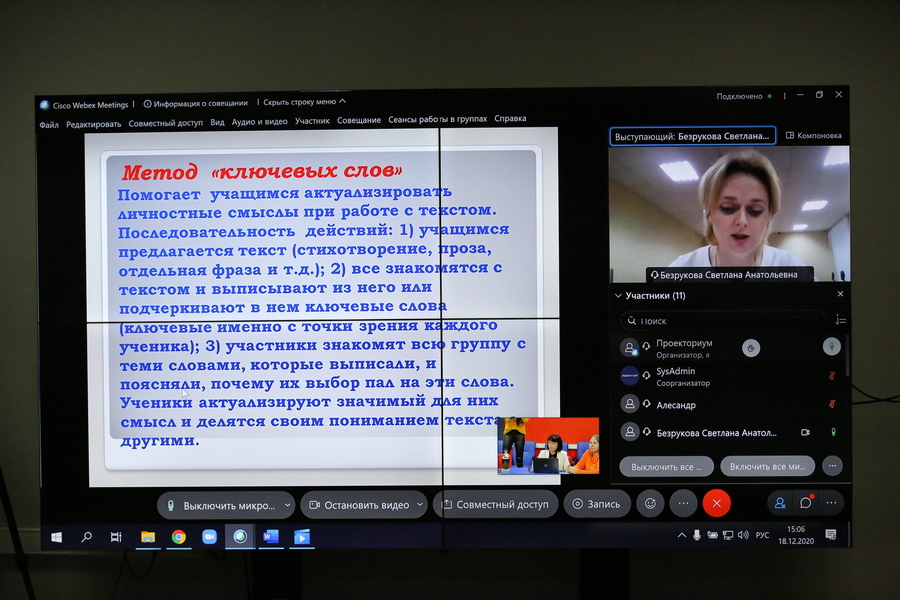The image size is (900, 600).
Task: Click the sort participants icon
Action: pos(840,321)
